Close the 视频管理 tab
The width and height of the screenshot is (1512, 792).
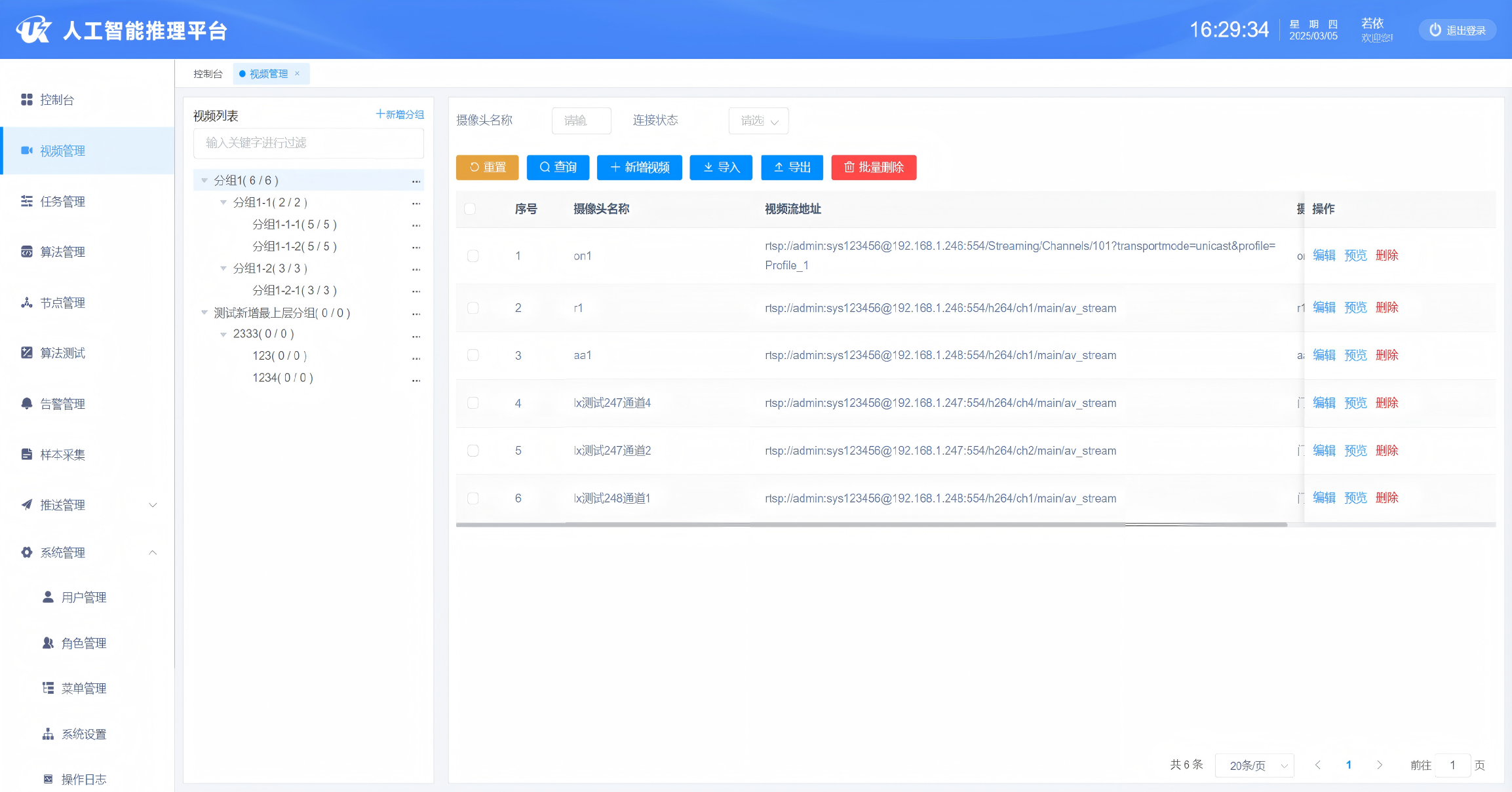(x=298, y=73)
